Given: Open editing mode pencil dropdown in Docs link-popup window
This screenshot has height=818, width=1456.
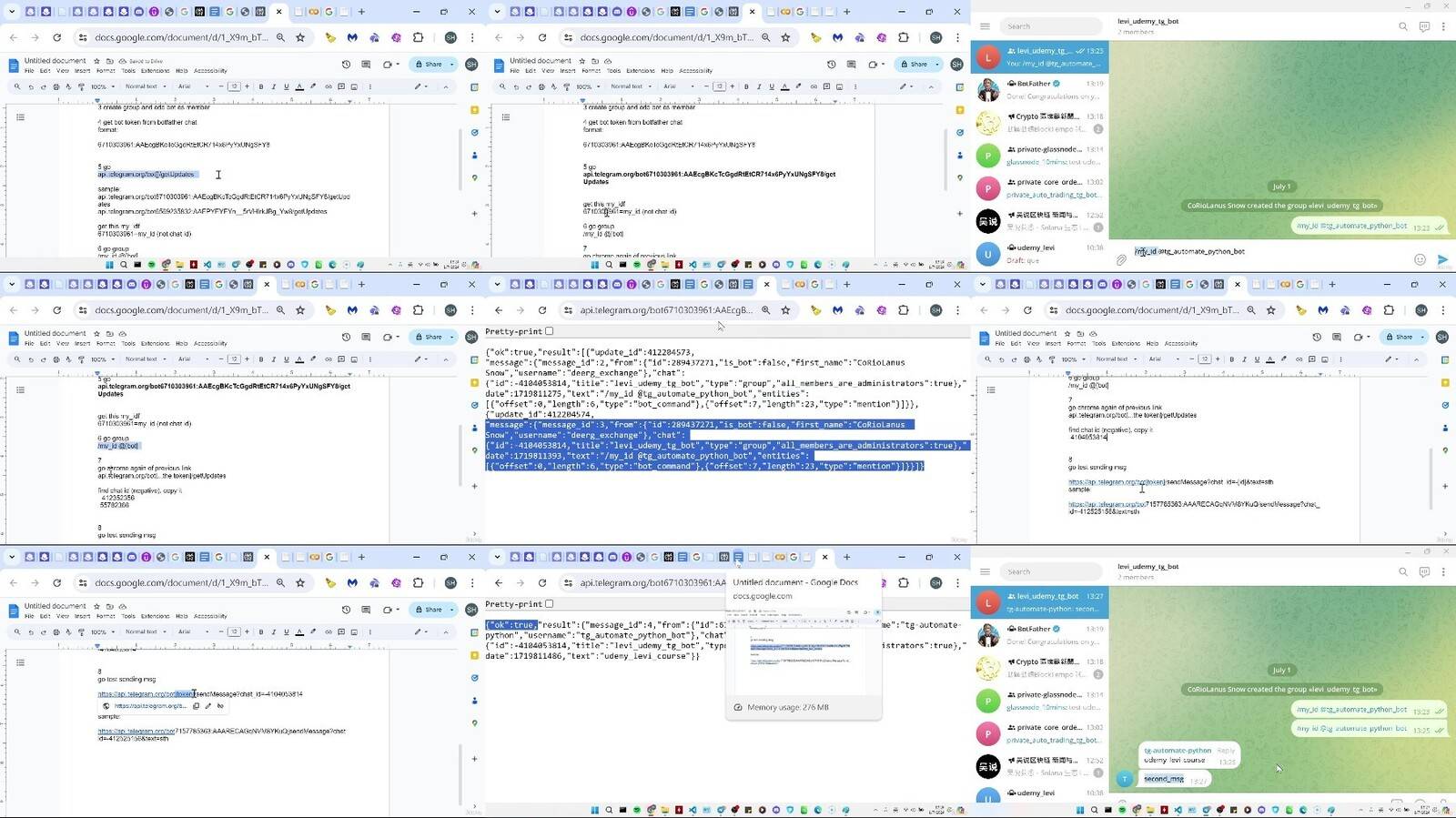Looking at the screenshot, I should pos(421,631).
